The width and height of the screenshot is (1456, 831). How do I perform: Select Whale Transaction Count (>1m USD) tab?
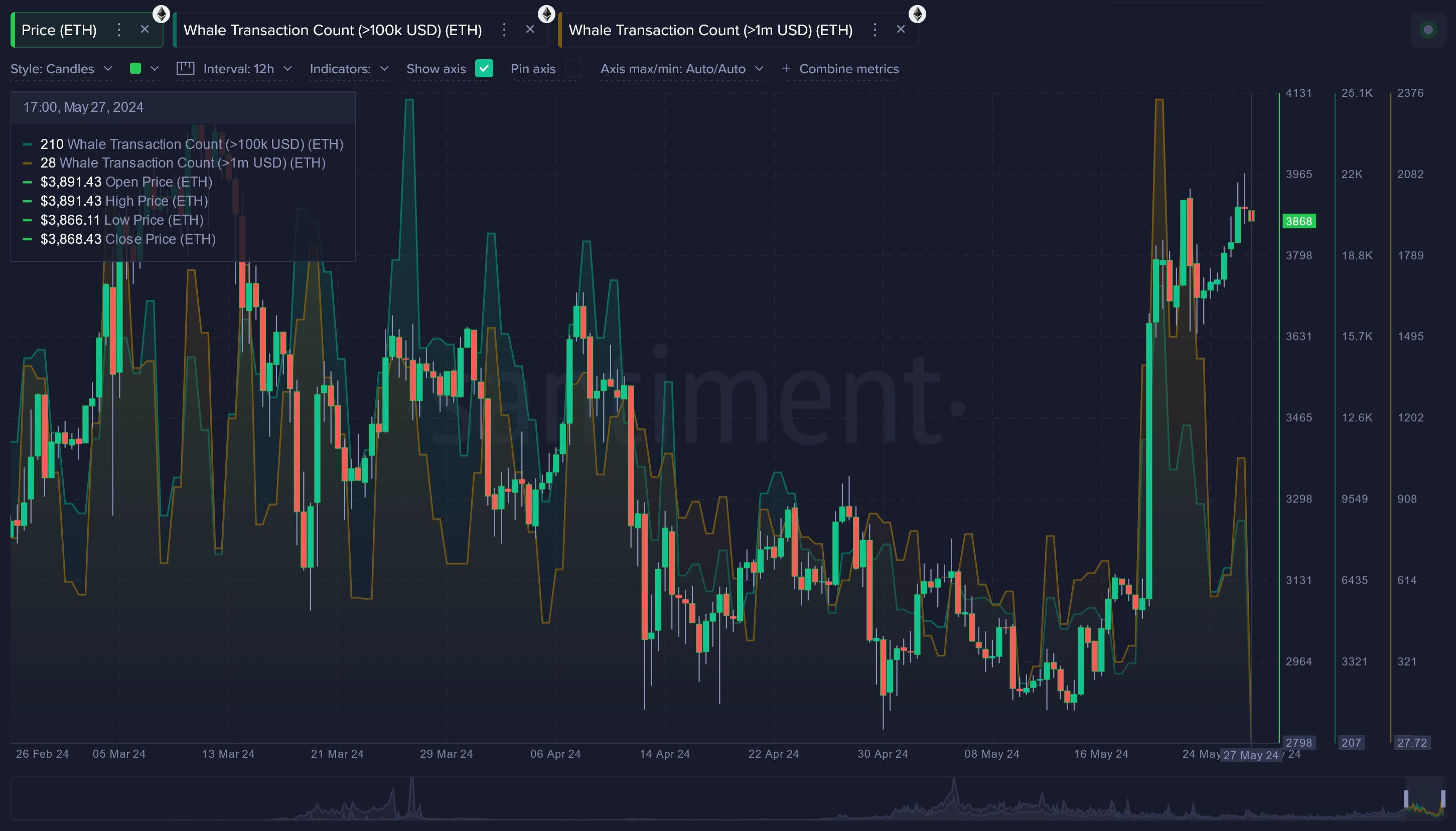tap(710, 30)
